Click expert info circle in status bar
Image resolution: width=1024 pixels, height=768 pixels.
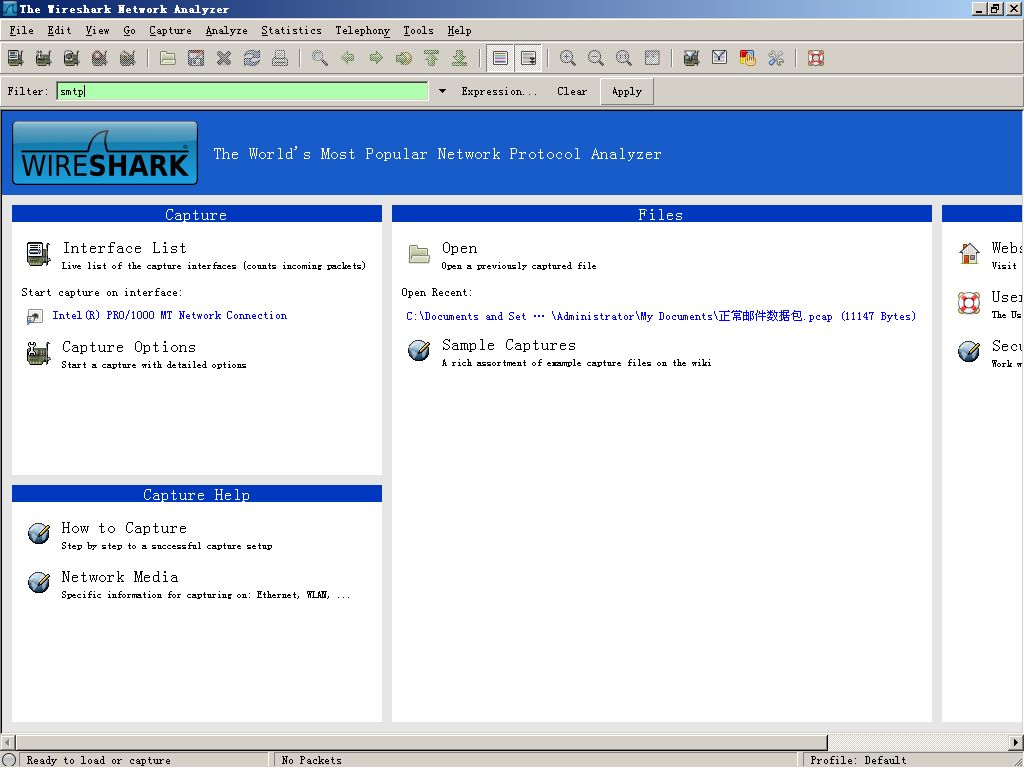(x=8, y=760)
